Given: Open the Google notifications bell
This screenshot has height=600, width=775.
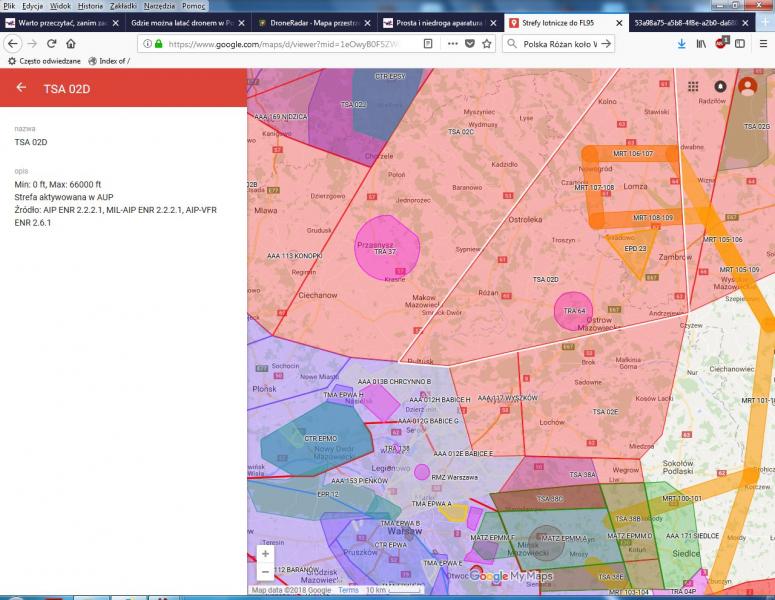Looking at the screenshot, I should [x=720, y=87].
